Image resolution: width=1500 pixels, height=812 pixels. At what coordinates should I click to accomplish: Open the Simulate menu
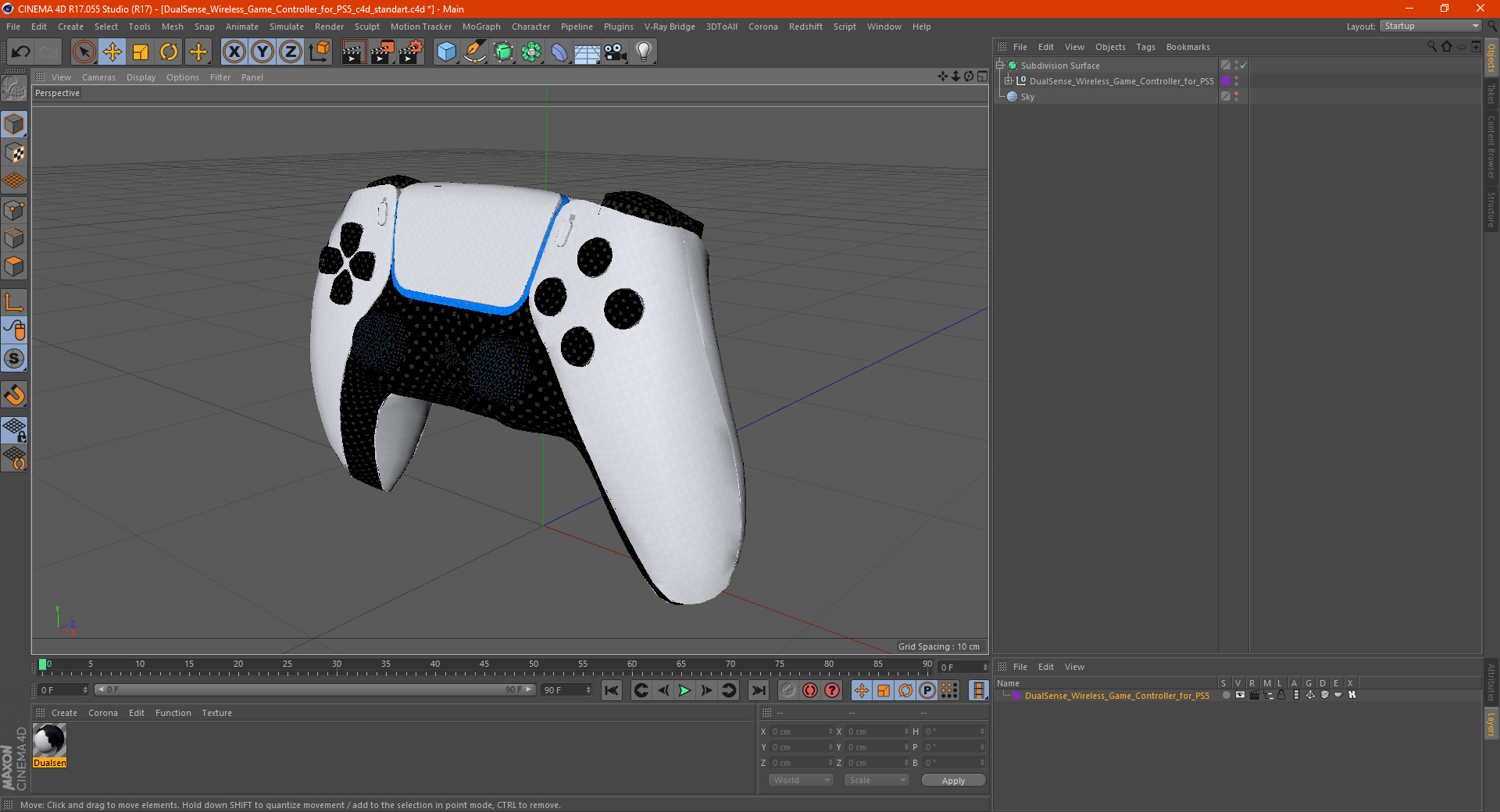(287, 27)
